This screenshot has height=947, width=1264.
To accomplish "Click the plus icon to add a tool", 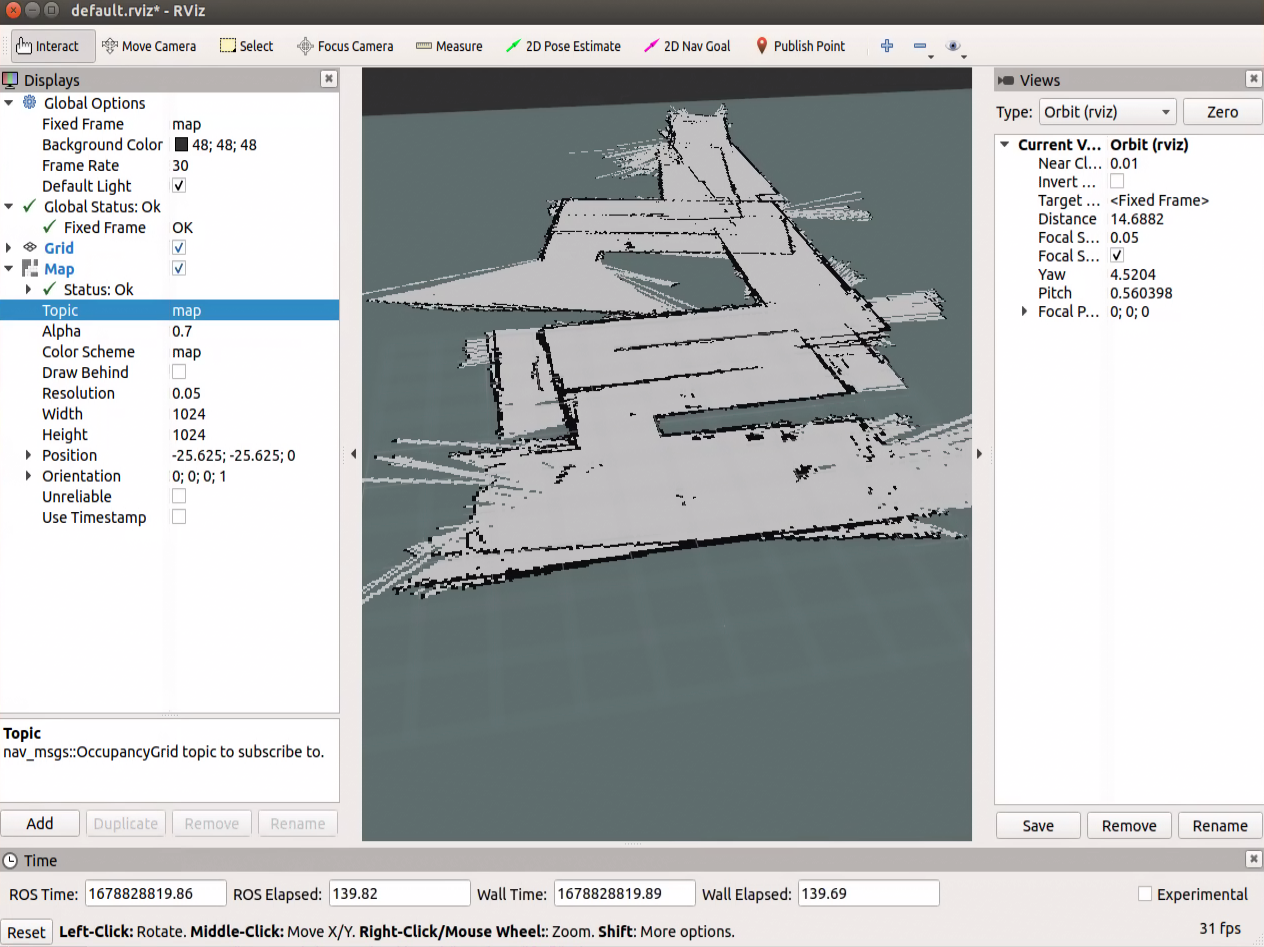I will pos(886,46).
